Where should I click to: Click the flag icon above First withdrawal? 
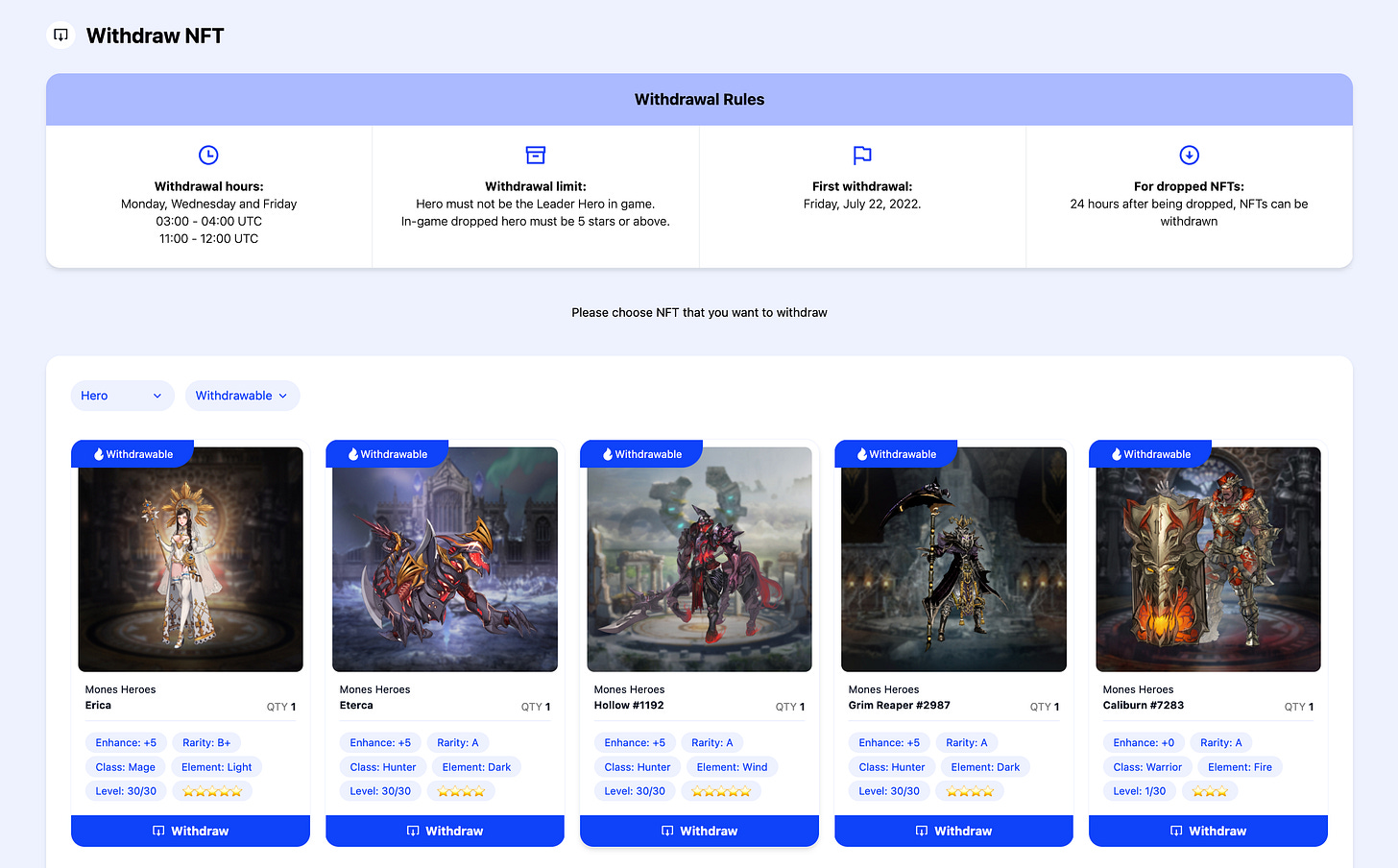(x=862, y=155)
